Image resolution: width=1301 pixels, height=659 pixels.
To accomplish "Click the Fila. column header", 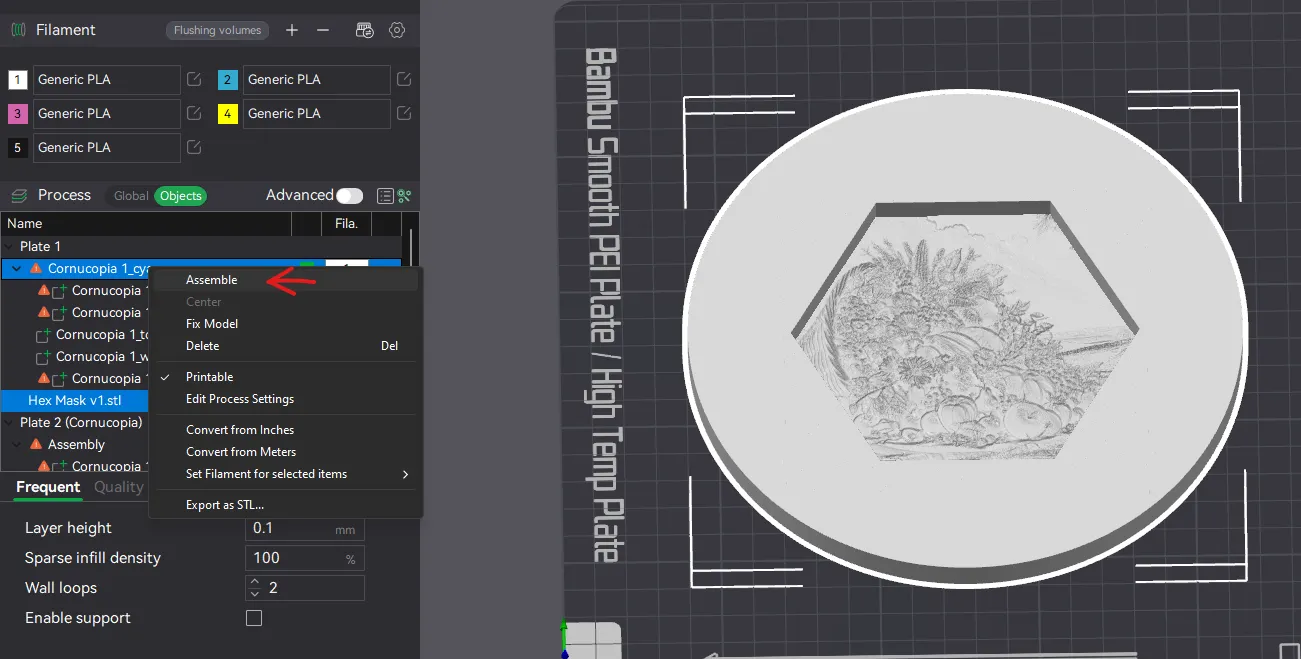I will point(346,224).
